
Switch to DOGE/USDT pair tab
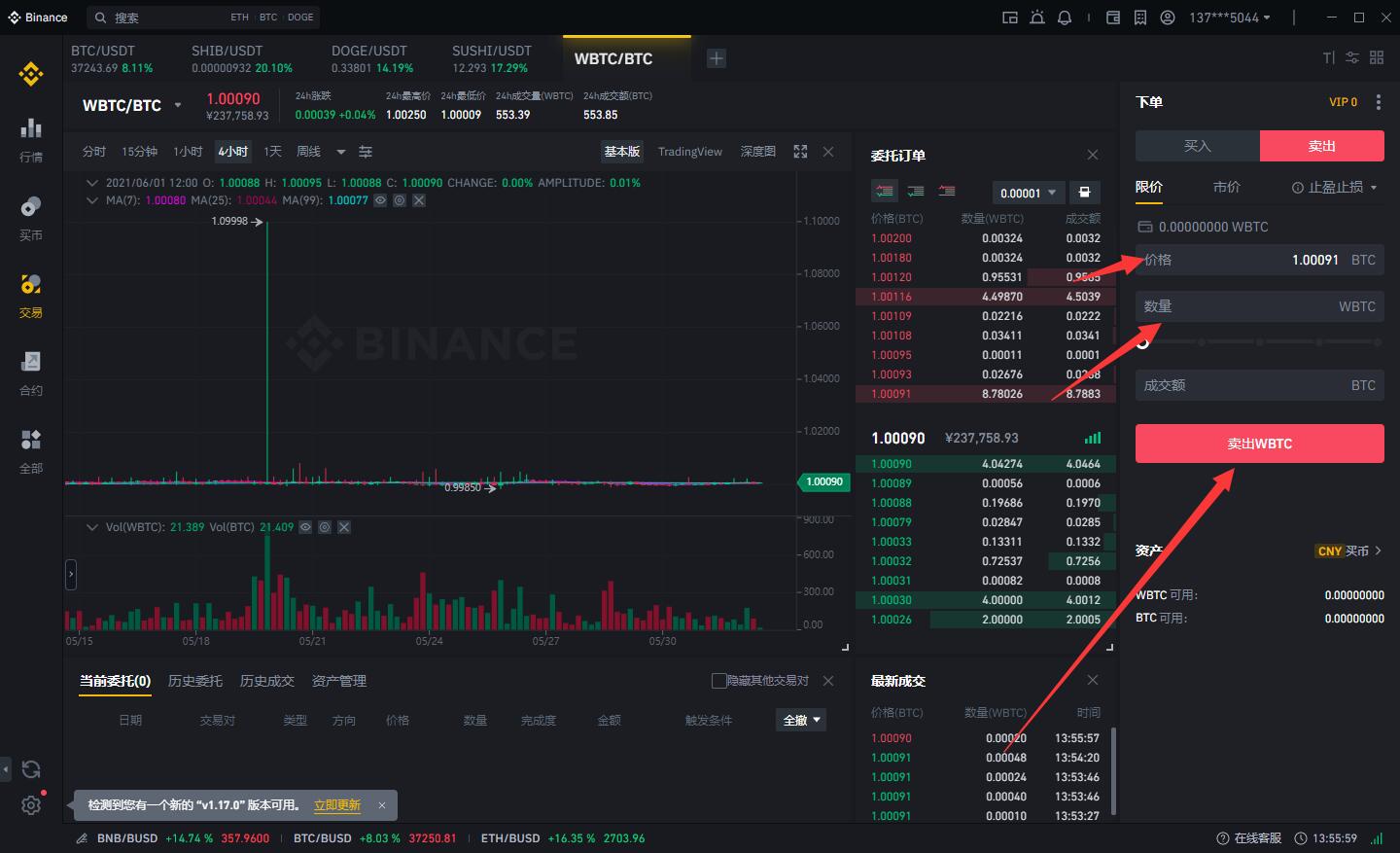(x=371, y=58)
